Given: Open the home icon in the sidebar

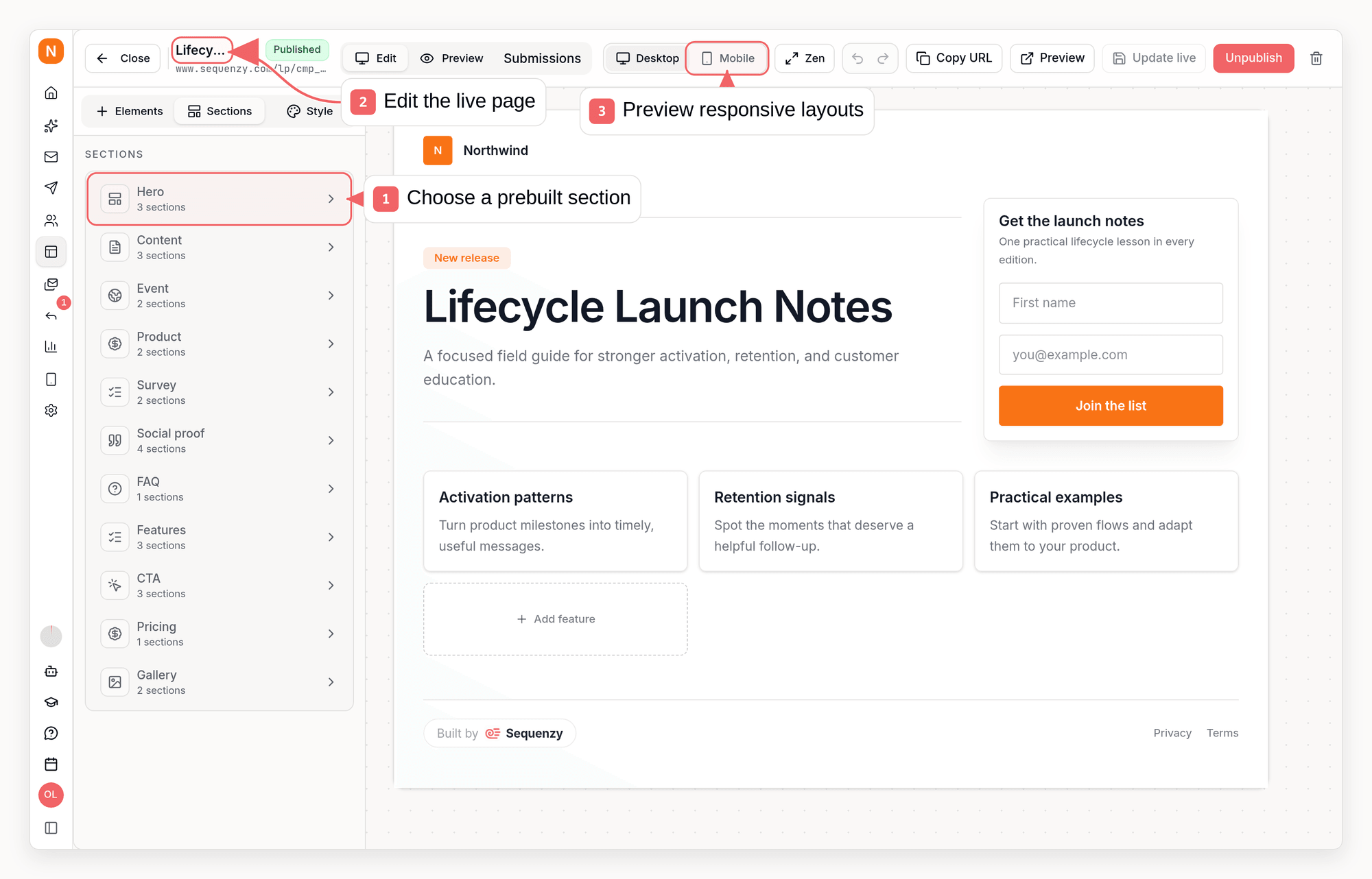Looking at the screenshot, I should (x=51, y=93).
